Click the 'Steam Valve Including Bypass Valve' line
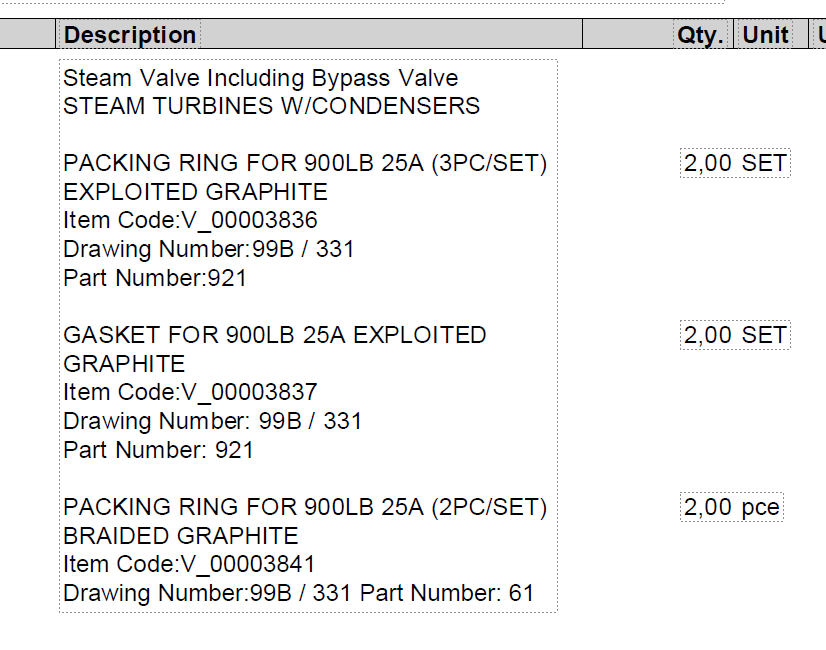The image size is (826, 650). (260, 78)
